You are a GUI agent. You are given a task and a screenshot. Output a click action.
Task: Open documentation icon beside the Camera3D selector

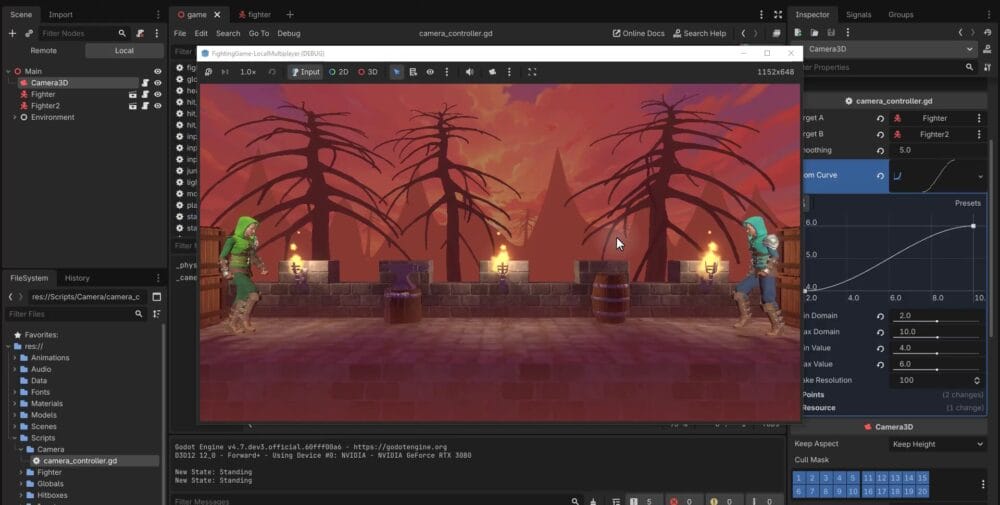coord(987,49)
